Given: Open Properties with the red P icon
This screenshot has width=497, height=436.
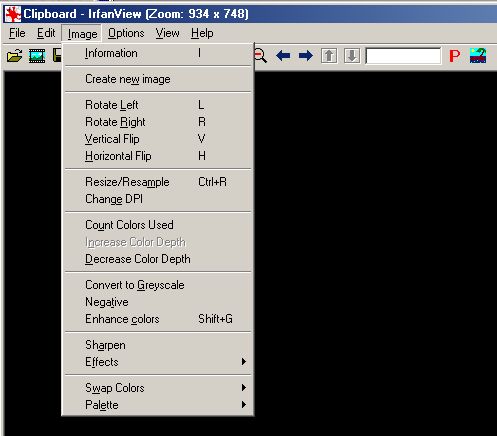Looking at the screenshot, I should pos(454,56).
